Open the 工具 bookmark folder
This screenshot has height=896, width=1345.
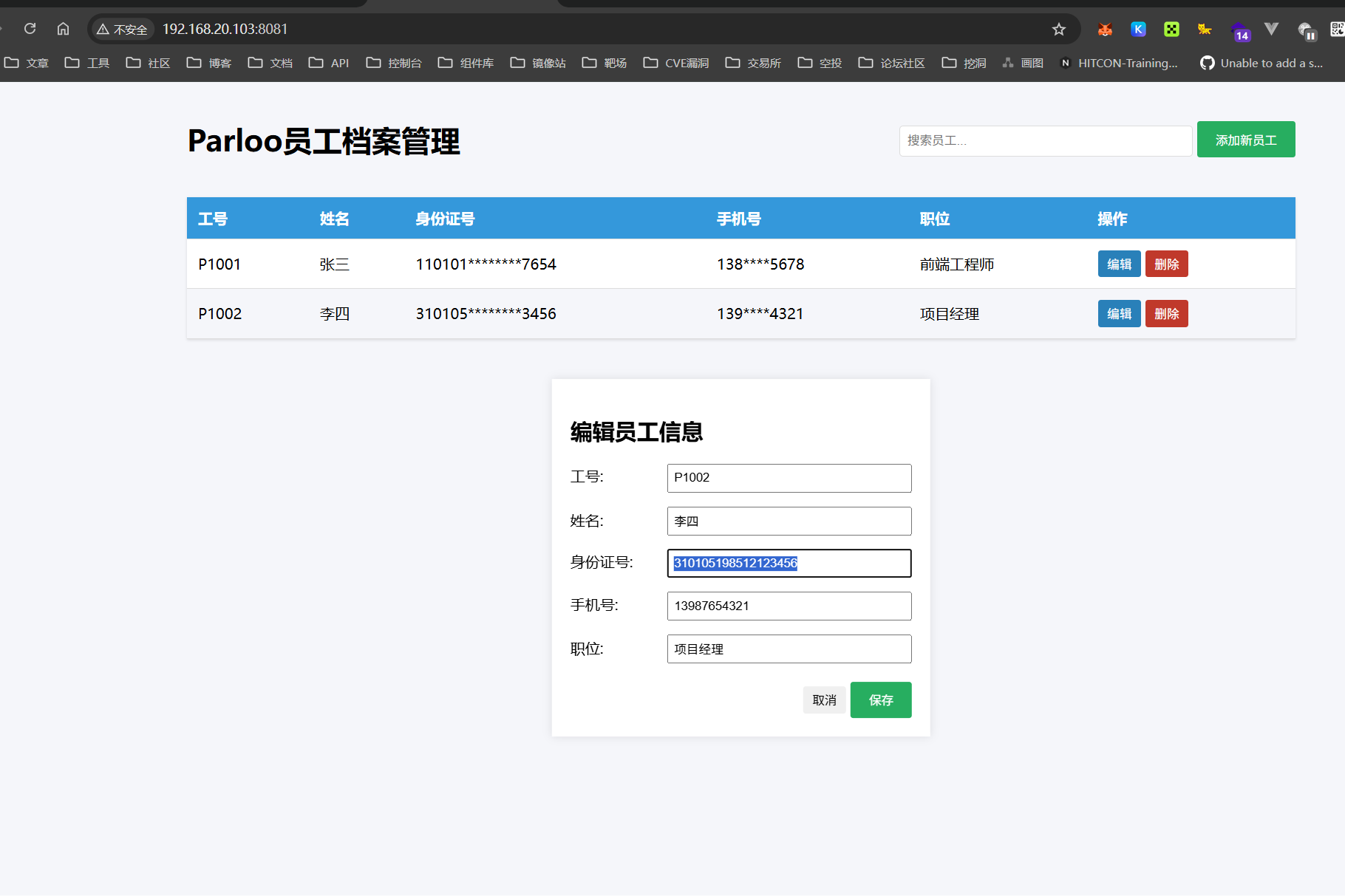coord(87,63)
